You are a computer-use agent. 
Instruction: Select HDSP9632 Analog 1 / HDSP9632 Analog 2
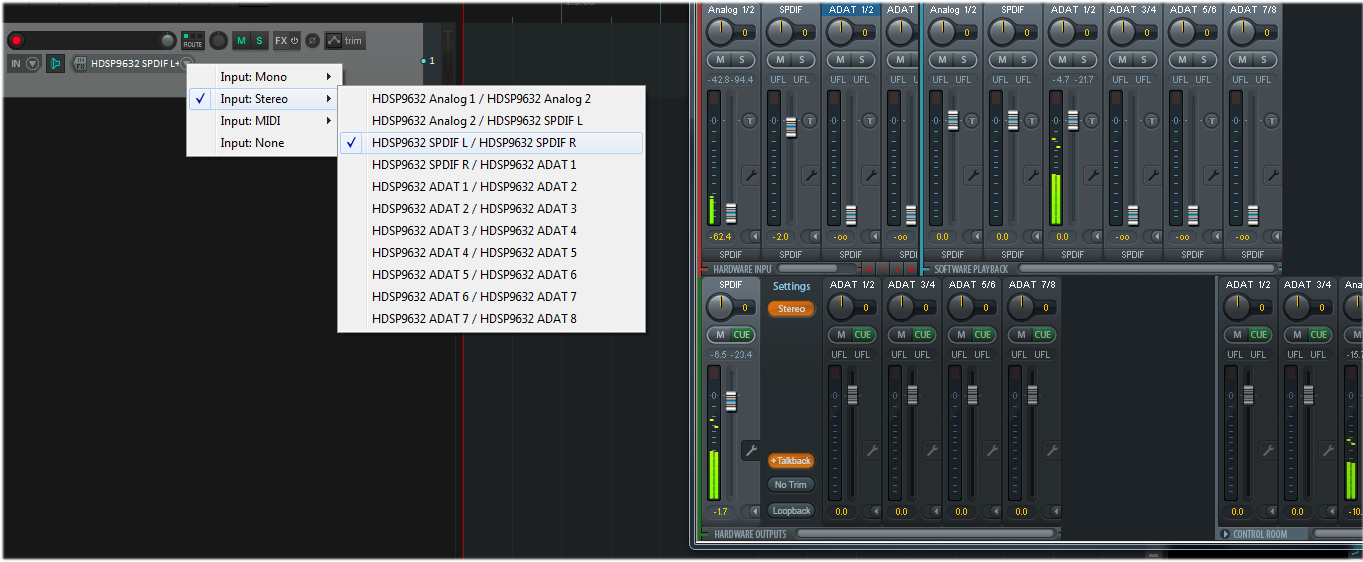[491, 99]
